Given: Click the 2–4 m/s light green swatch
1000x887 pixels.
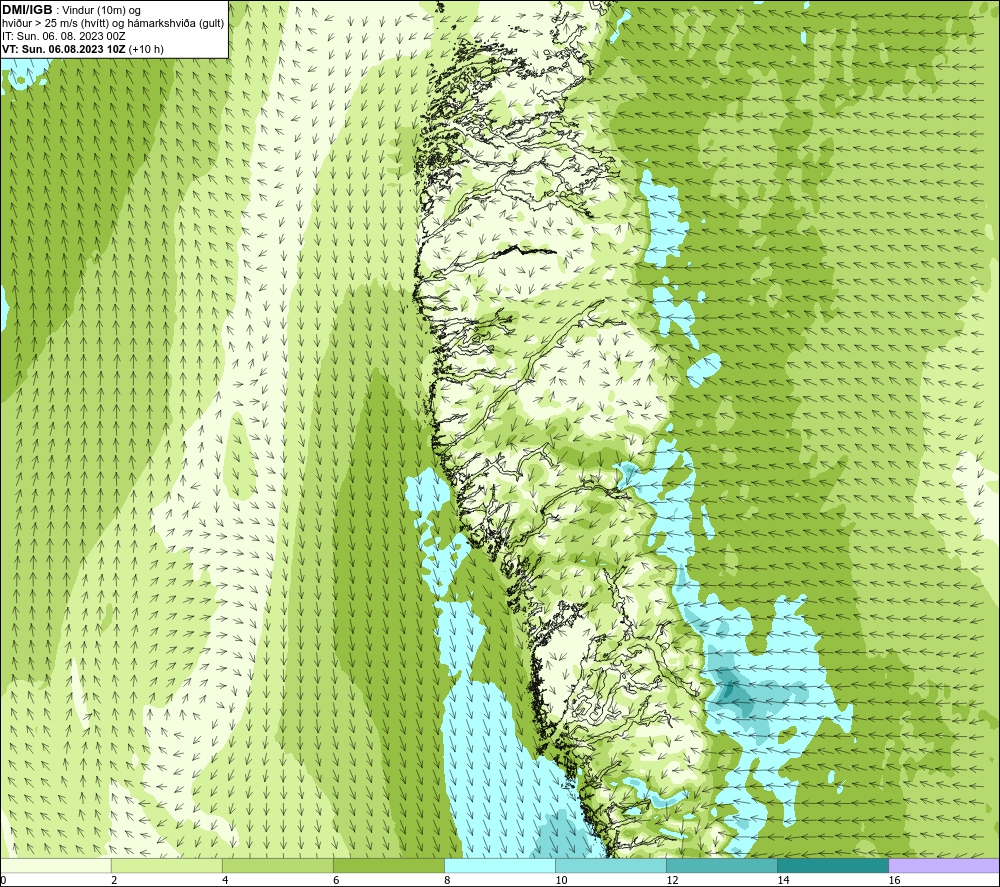Looking at the screenshot, I should (166, 866).
